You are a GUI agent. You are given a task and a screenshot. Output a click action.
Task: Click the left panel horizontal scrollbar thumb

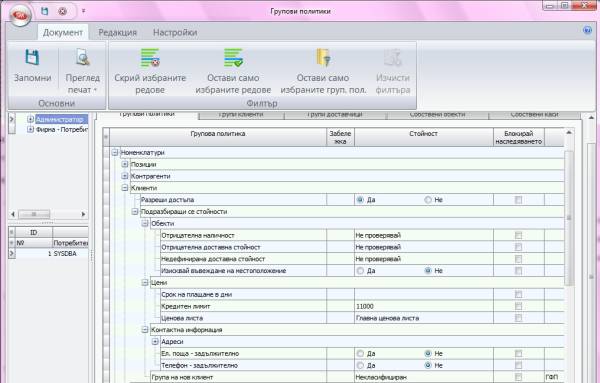(x=34, y=214)
